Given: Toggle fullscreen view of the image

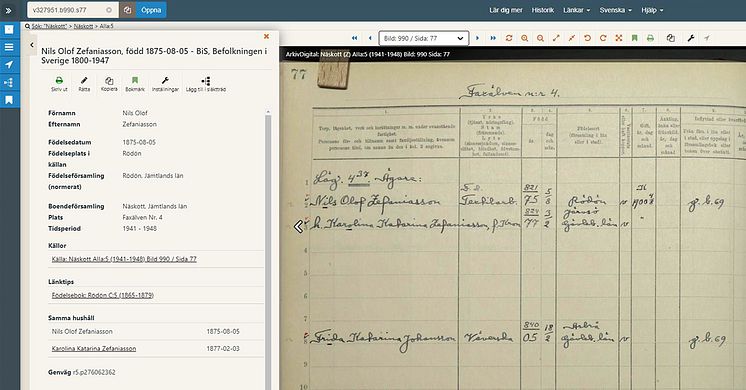Looking at the screenshot, I should [x=618, y=38].
